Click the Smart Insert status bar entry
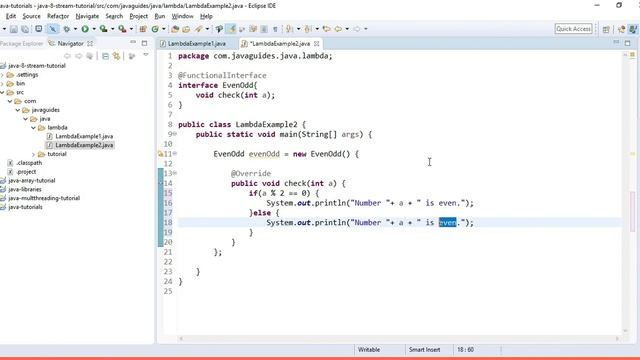This screenshot has height=360, width=640. point(424,350)
